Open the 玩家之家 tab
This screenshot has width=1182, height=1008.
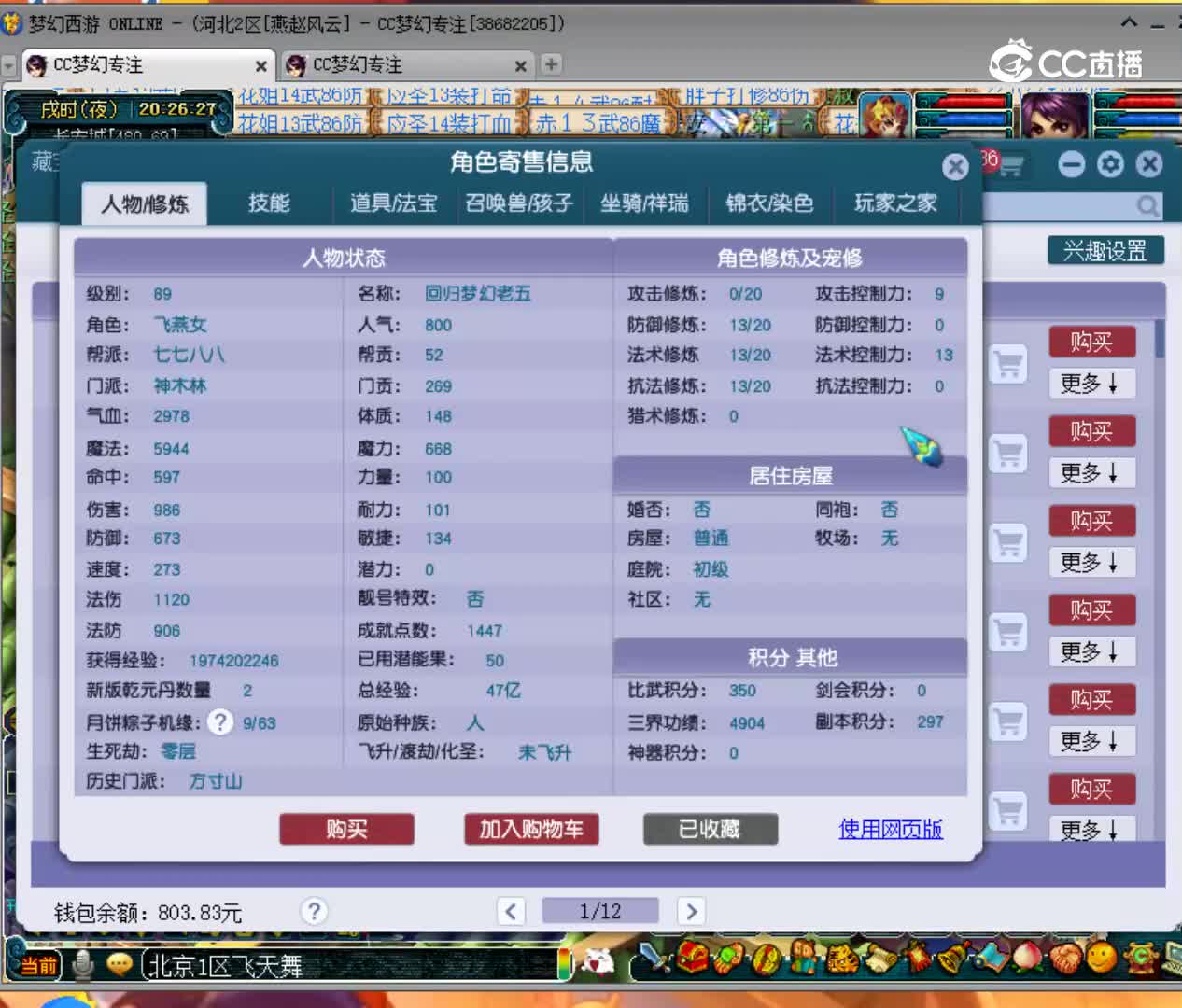(x=895, y=203)
